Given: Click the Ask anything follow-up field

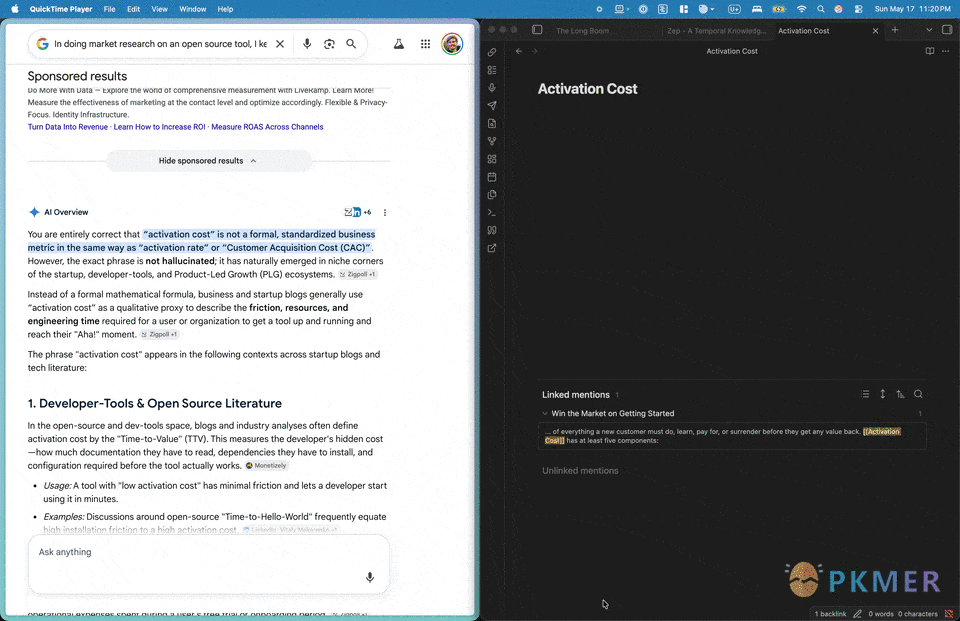Looking at the screenshot, I should coord(208,563).
